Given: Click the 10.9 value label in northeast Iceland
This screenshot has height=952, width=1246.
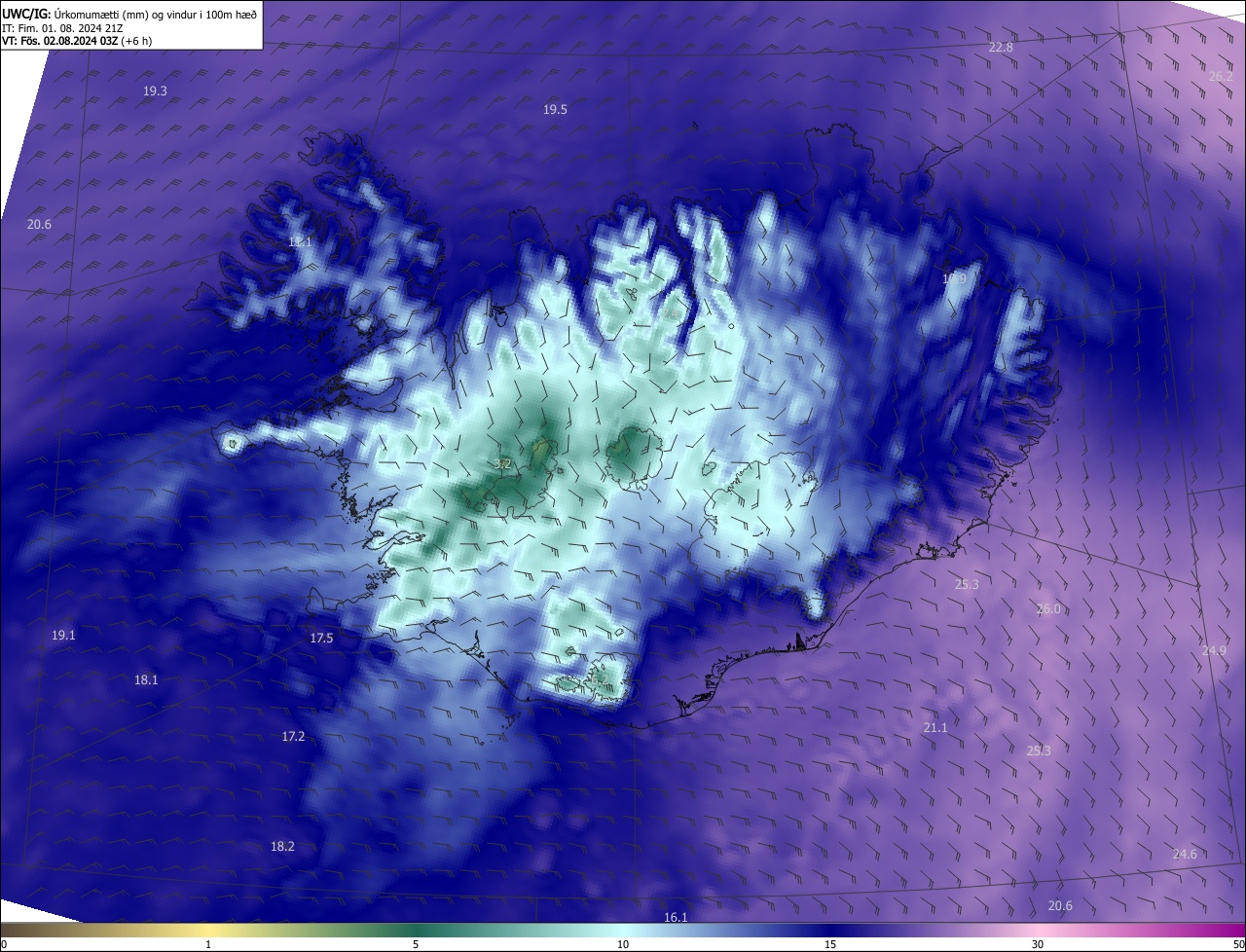Looking at the screenshot, I should pos(954,279).
